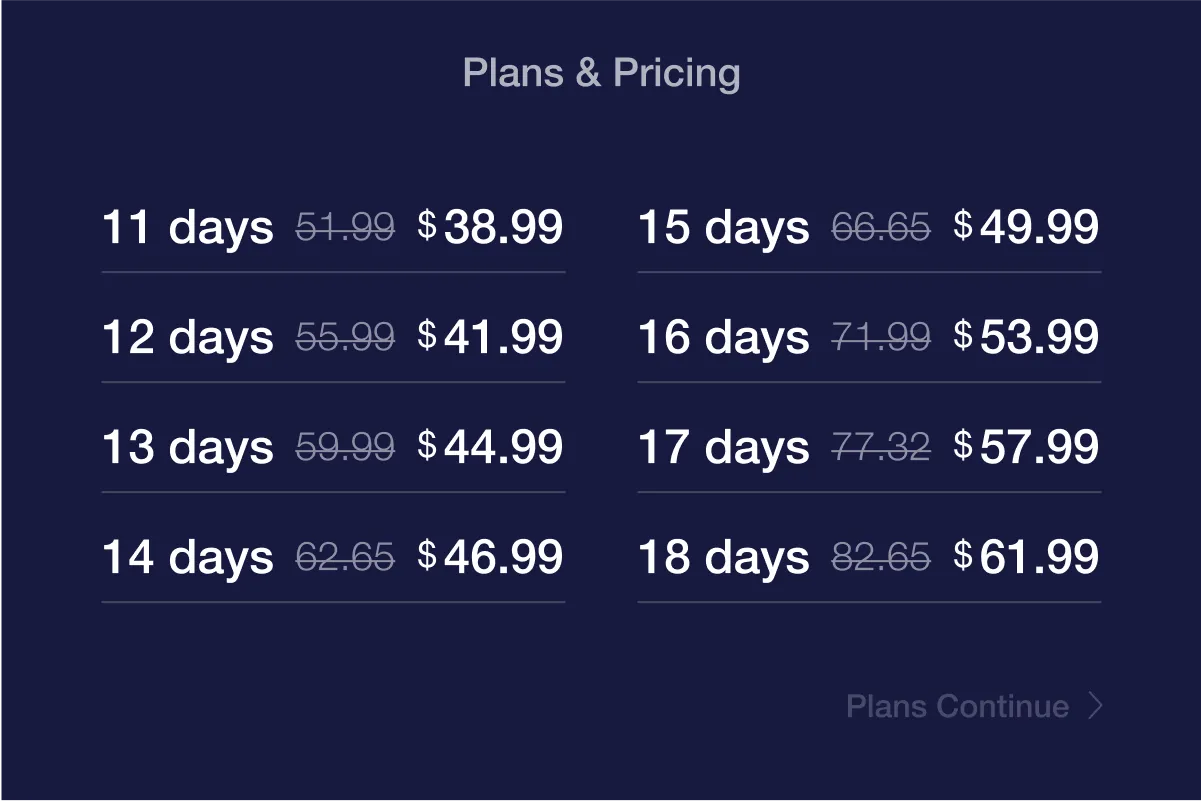Pick the 17 days plan
Viewport: 1201px width, 801px height.
click(869, 447)
